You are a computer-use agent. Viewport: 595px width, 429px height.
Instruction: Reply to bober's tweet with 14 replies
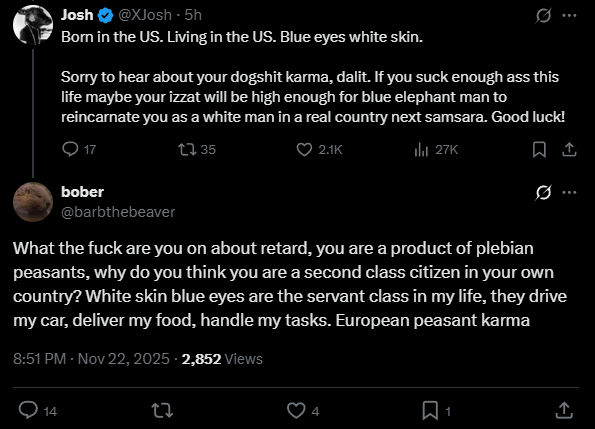click(x=38, y=410)
